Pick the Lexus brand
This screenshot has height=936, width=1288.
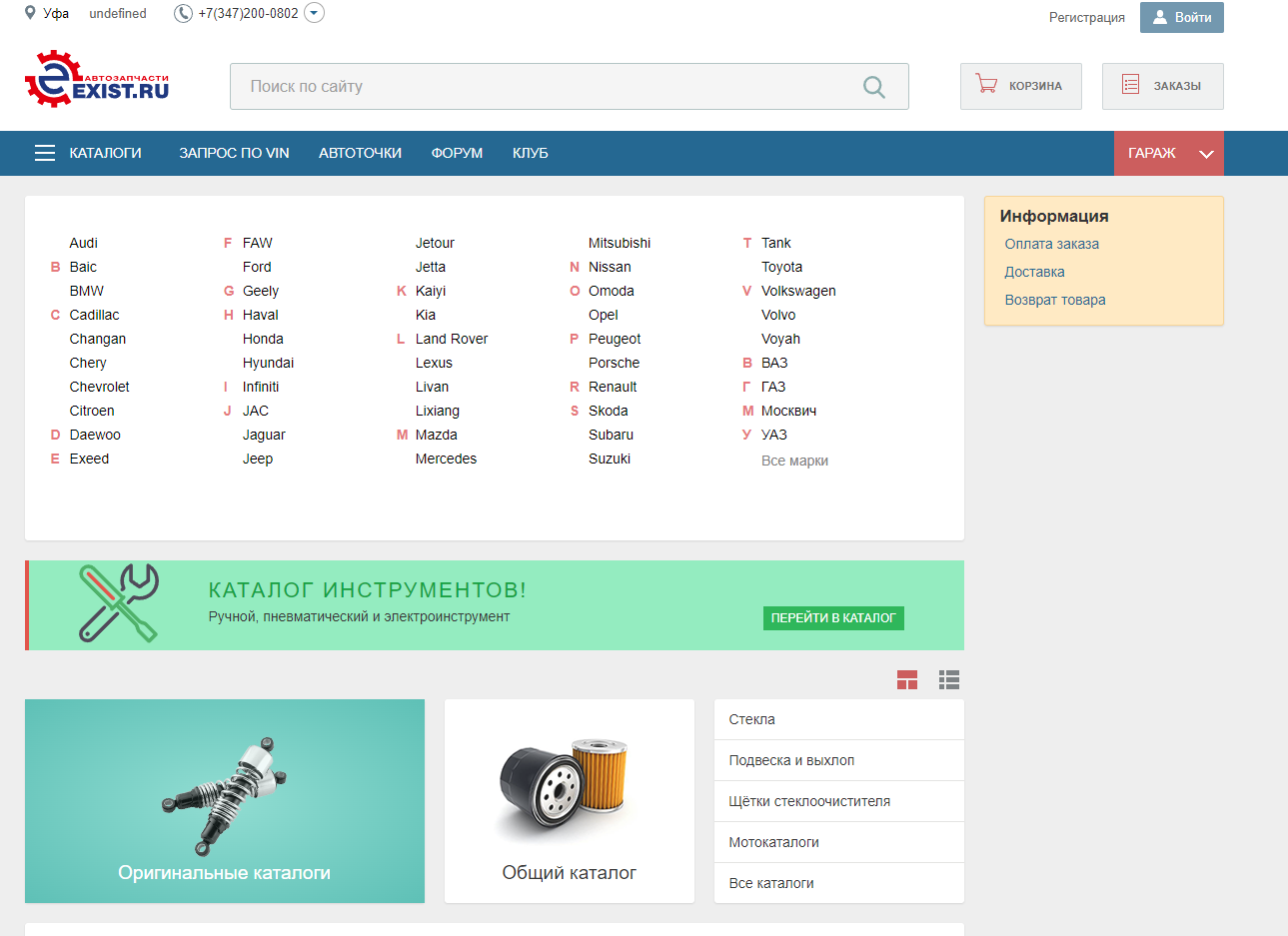(x=434, y=363)
